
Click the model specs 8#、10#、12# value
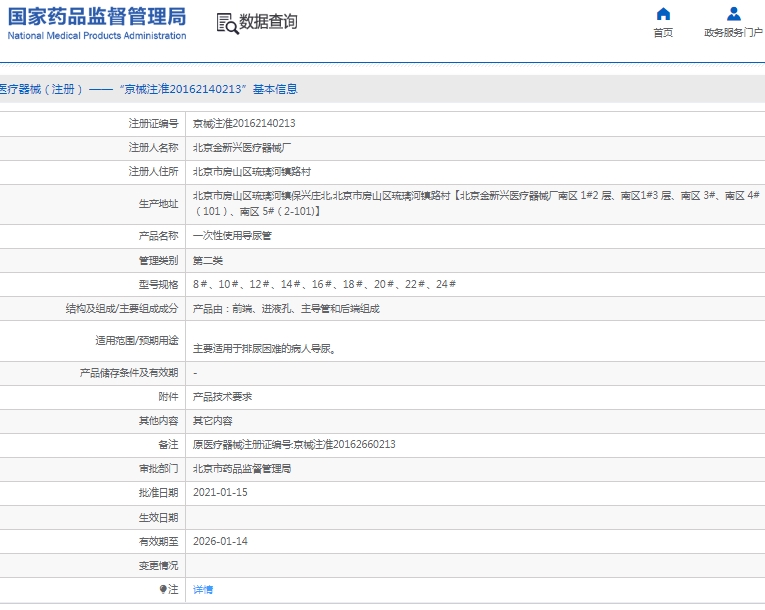[x=324, y=284]
